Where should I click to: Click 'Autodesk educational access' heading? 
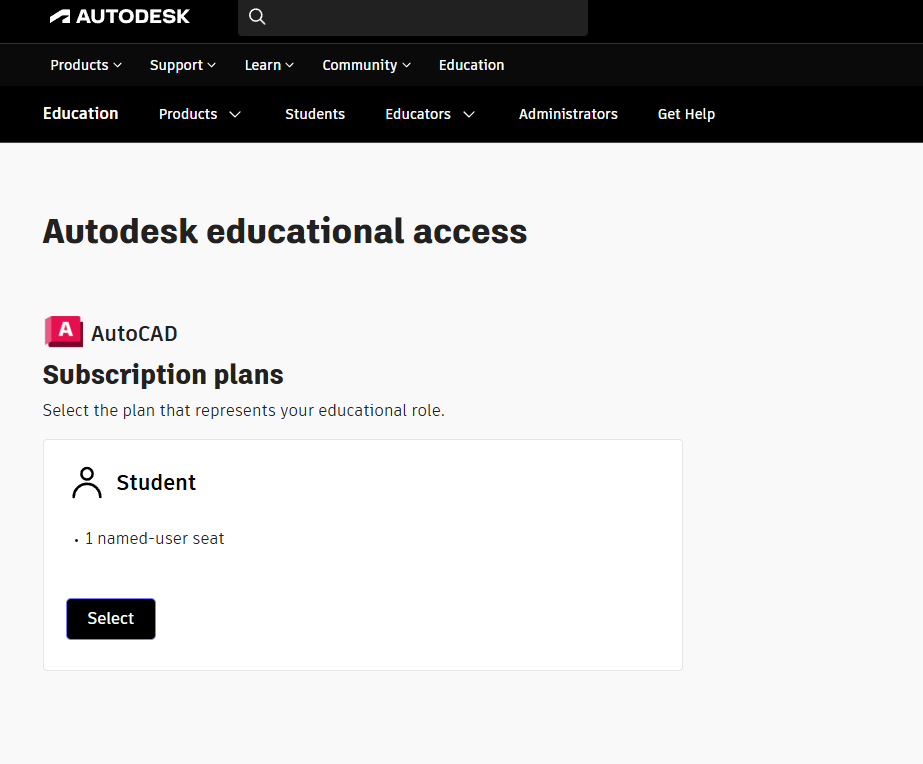click(285, 231)
